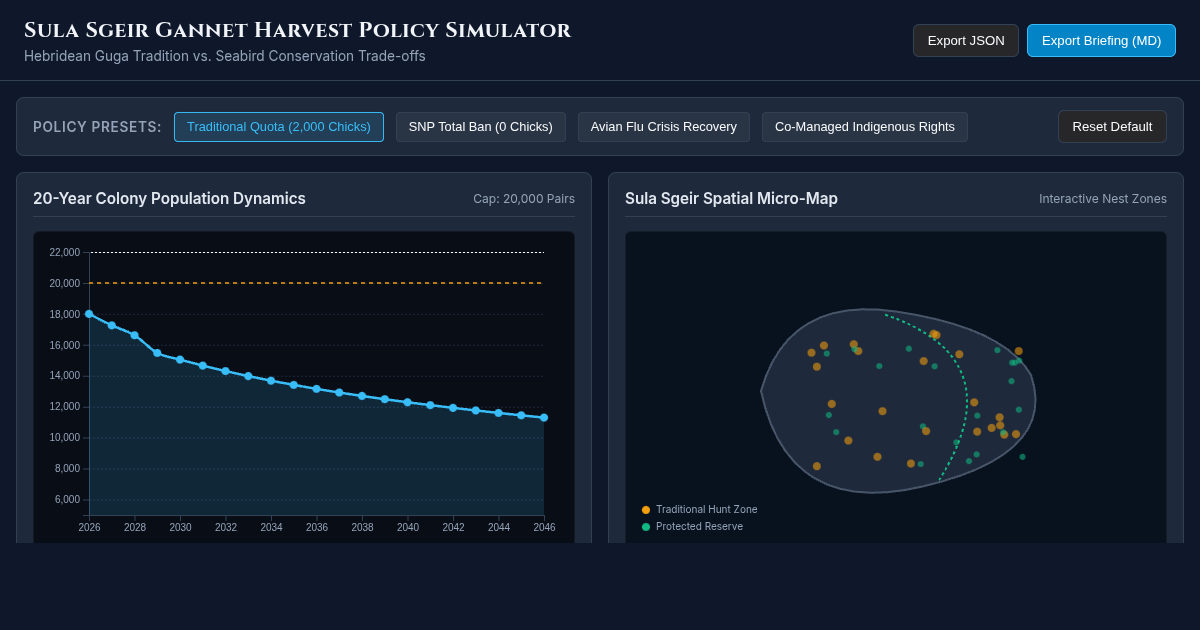Select Co-Managed Indigenous Rights preset
1200x630 pixels.
pos(865,127)
